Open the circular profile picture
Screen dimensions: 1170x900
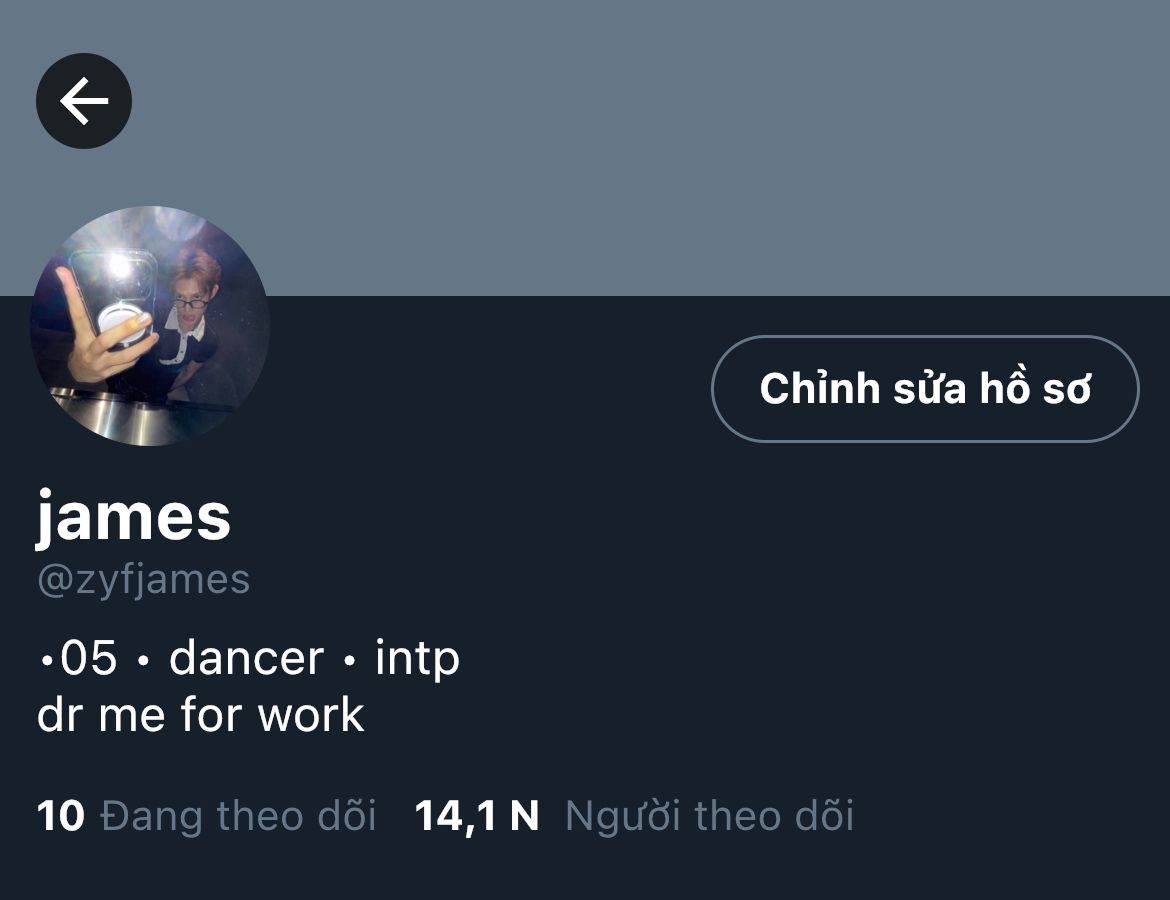[150, 326]
